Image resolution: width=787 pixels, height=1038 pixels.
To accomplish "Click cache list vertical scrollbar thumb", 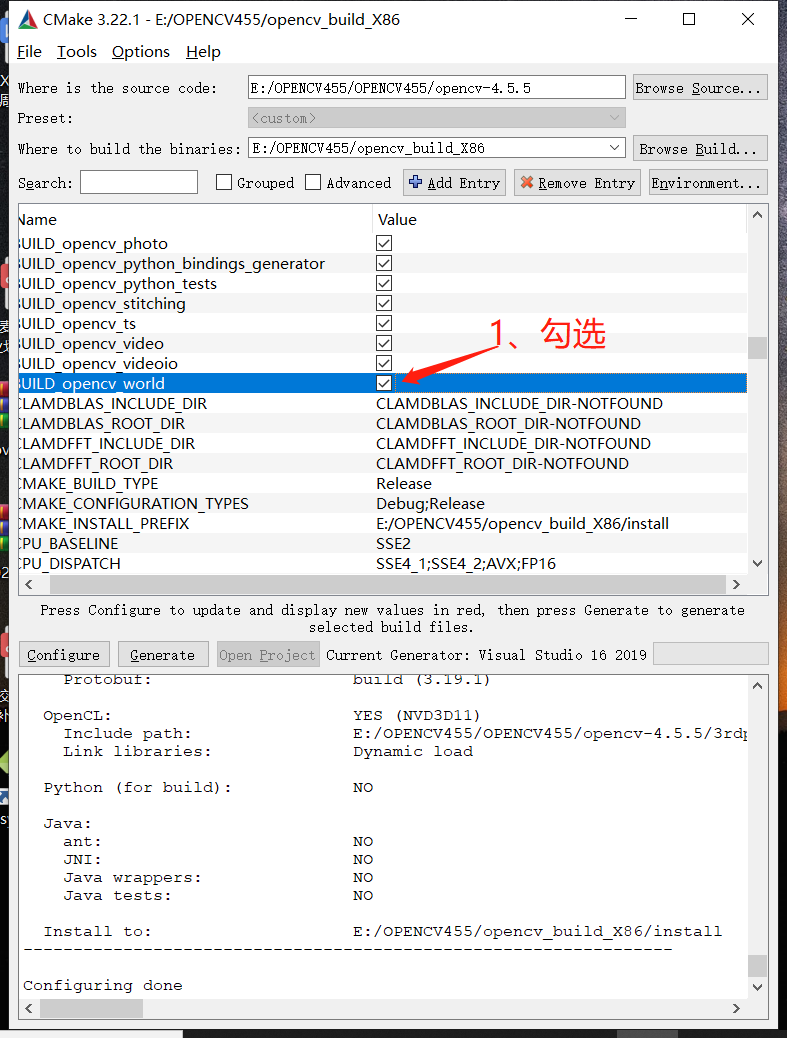I will click(757, 348).
